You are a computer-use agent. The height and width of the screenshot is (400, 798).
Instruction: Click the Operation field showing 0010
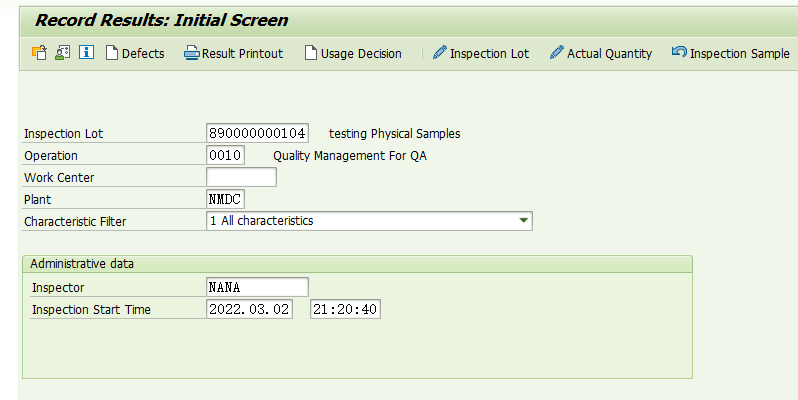click(x=225, y=156)
